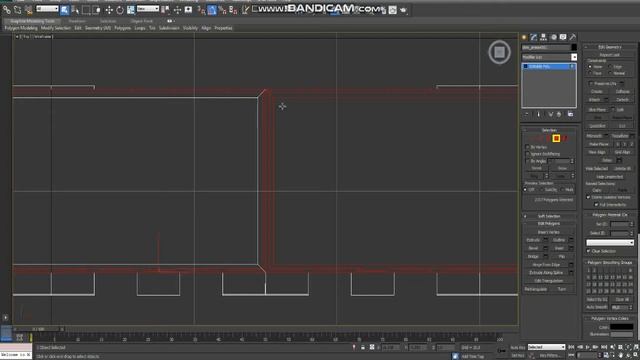Open the object color swatch beside name field

point(574,47)
